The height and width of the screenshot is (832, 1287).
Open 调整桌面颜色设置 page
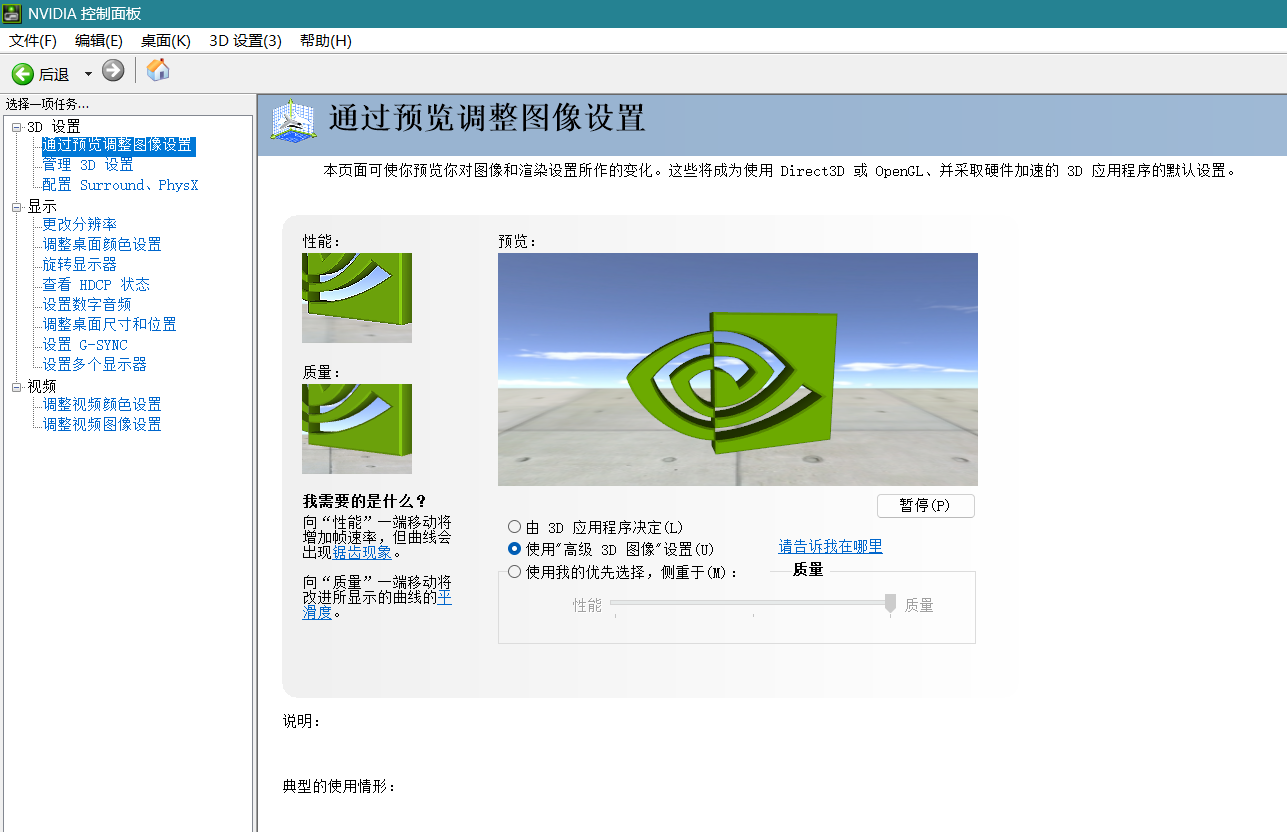tap(102, 244)
